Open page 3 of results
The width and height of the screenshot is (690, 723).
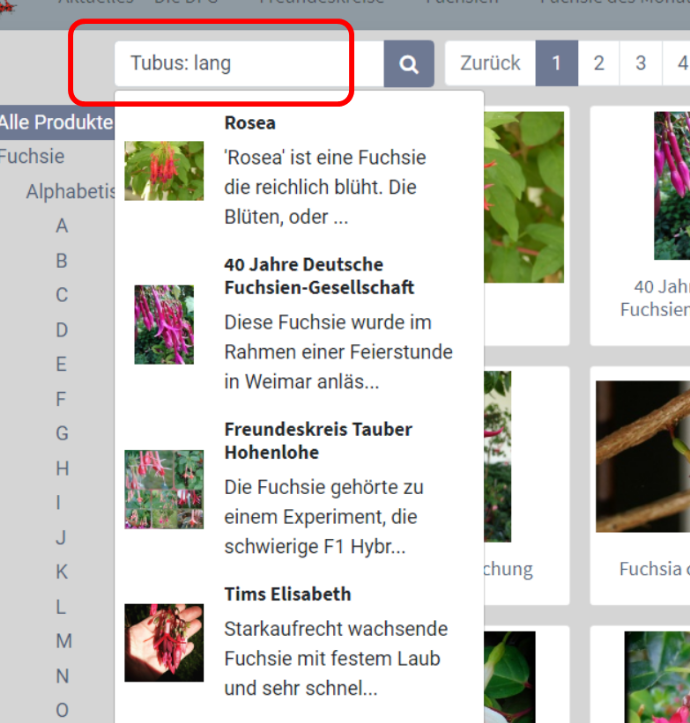pos(640,64)
